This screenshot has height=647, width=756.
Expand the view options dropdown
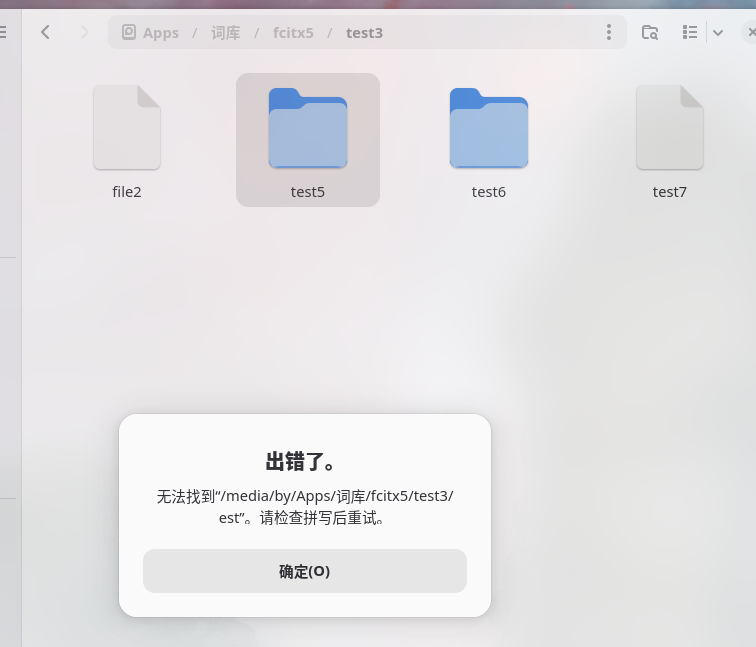coord(718,32)
